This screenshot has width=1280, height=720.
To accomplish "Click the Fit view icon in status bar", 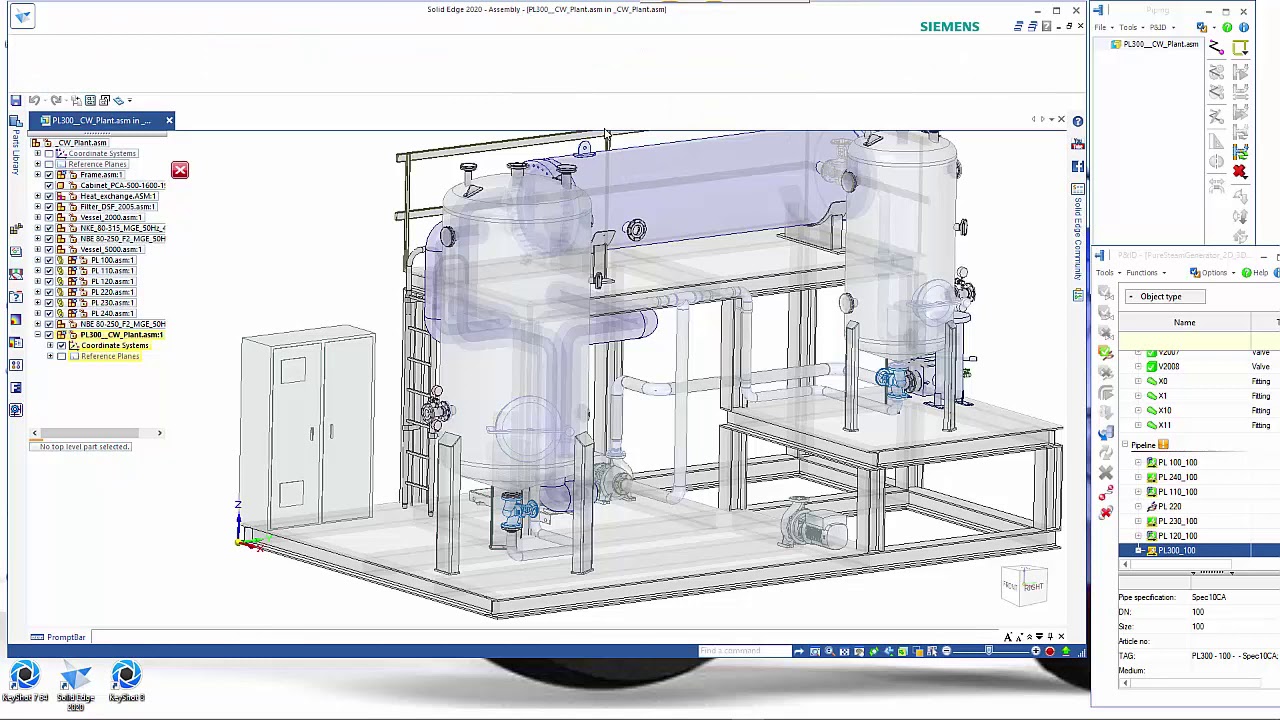I will [844, 652].
